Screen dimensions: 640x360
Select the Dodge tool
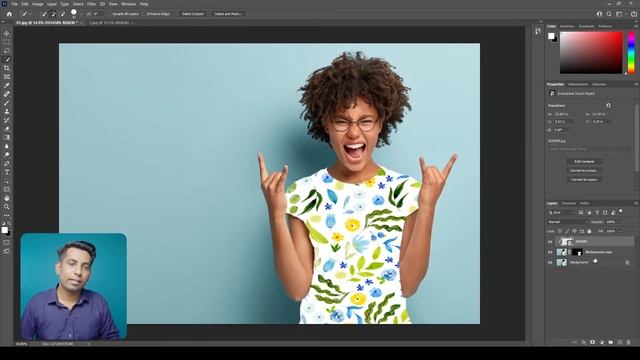click(x=7, y=155)
